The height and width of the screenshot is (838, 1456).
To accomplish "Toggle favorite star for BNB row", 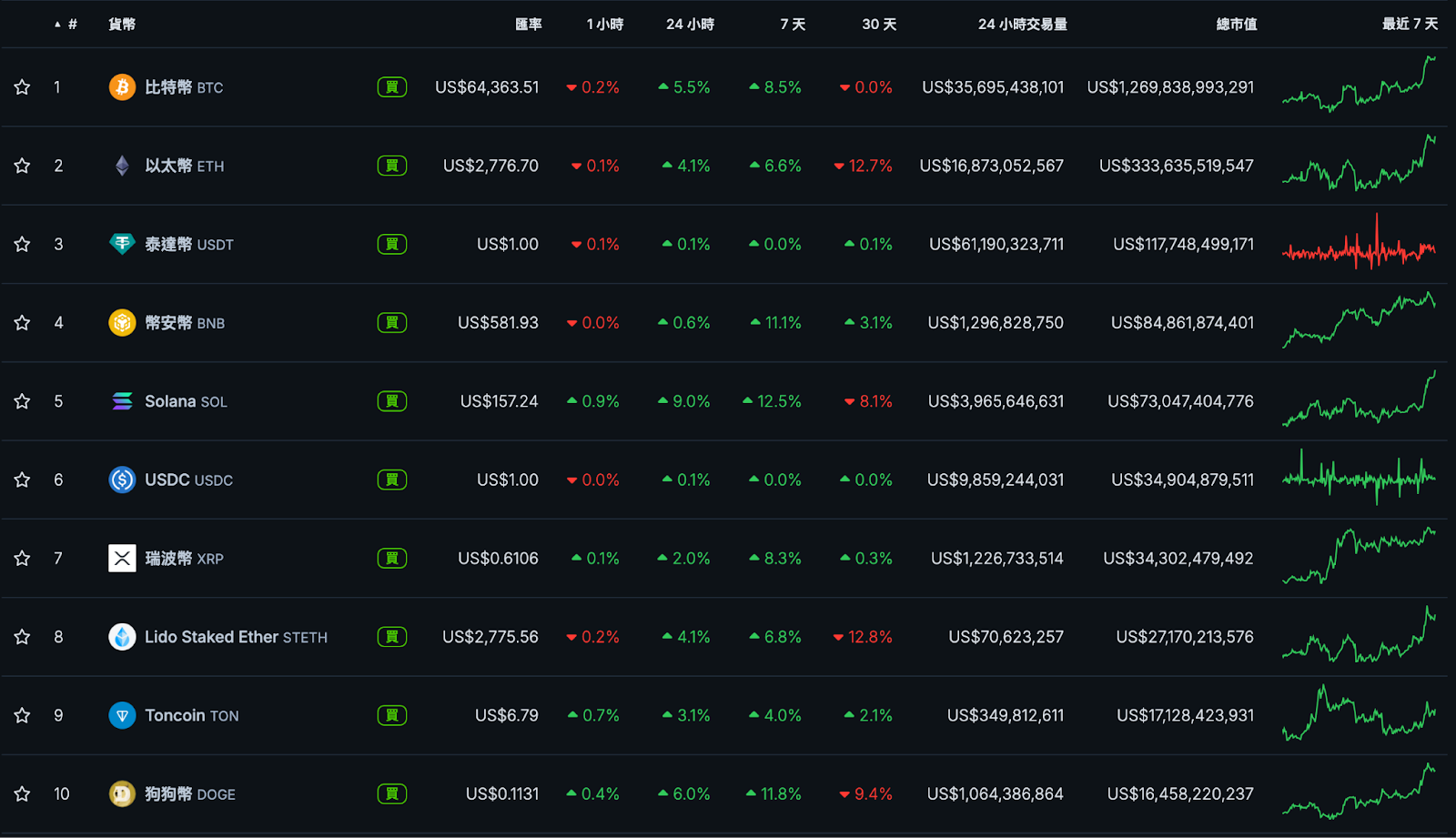I will click(22, 323).
